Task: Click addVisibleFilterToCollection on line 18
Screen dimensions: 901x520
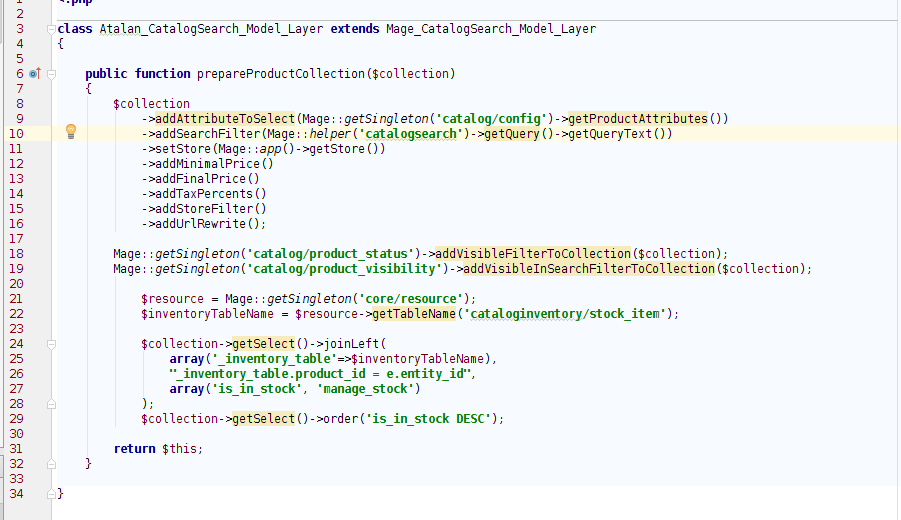Action: click(x=533, y=253)
